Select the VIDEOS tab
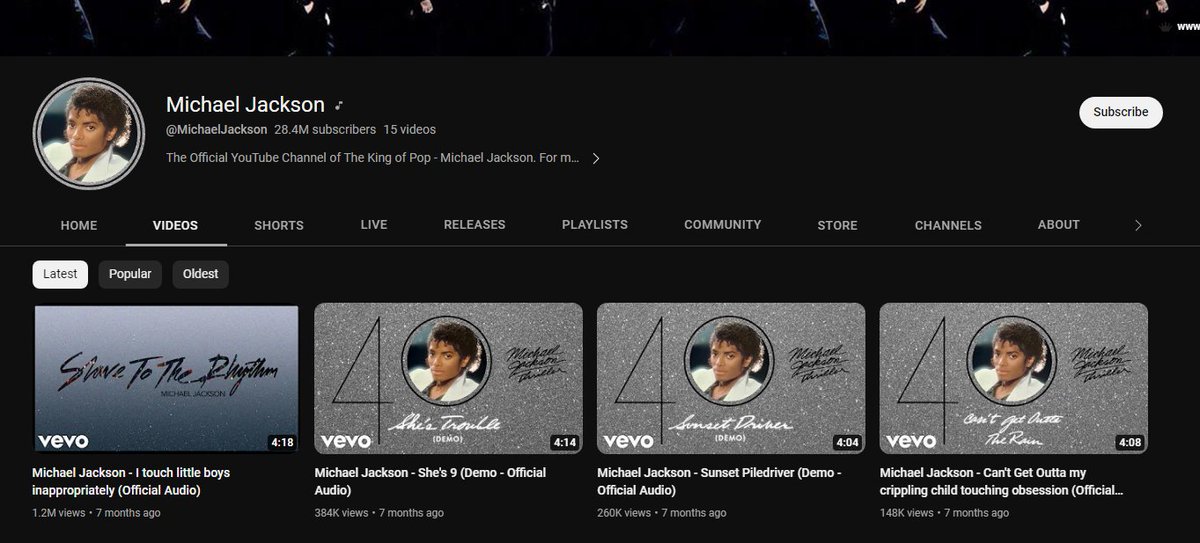Screen dimensions: 1200x543 click(176, 225)
